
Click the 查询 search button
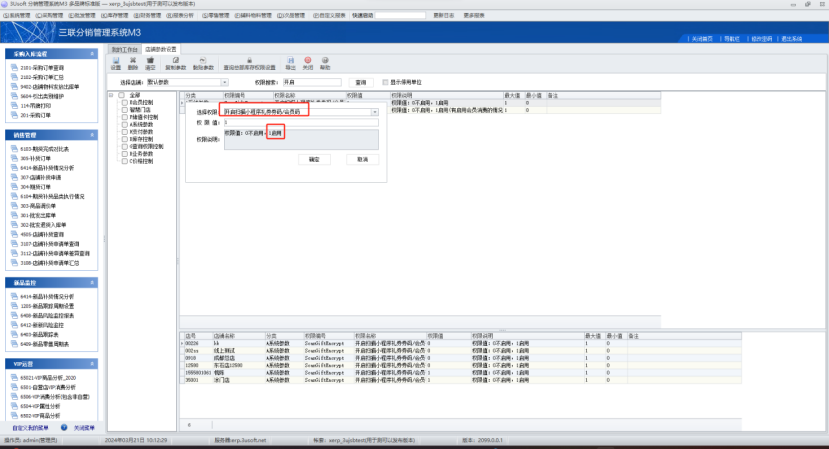tap(361, 83)
